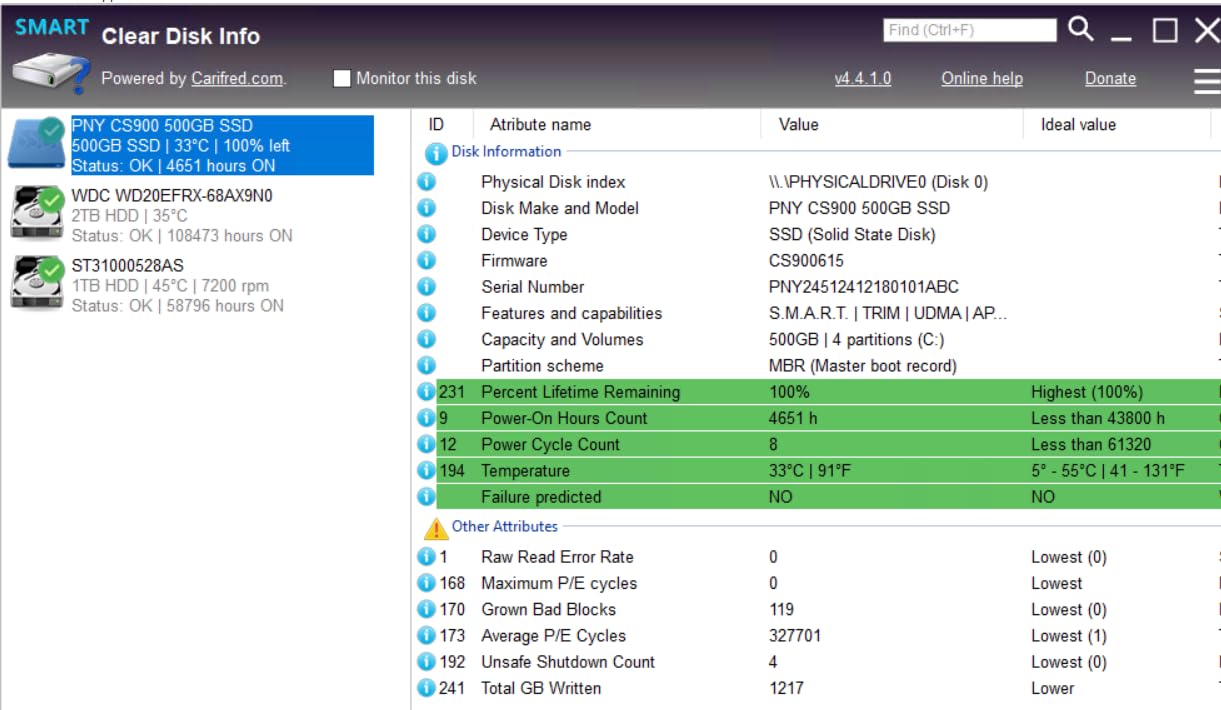
Task: Click info icon for Raw Read Error Rate
Action: 426,557
